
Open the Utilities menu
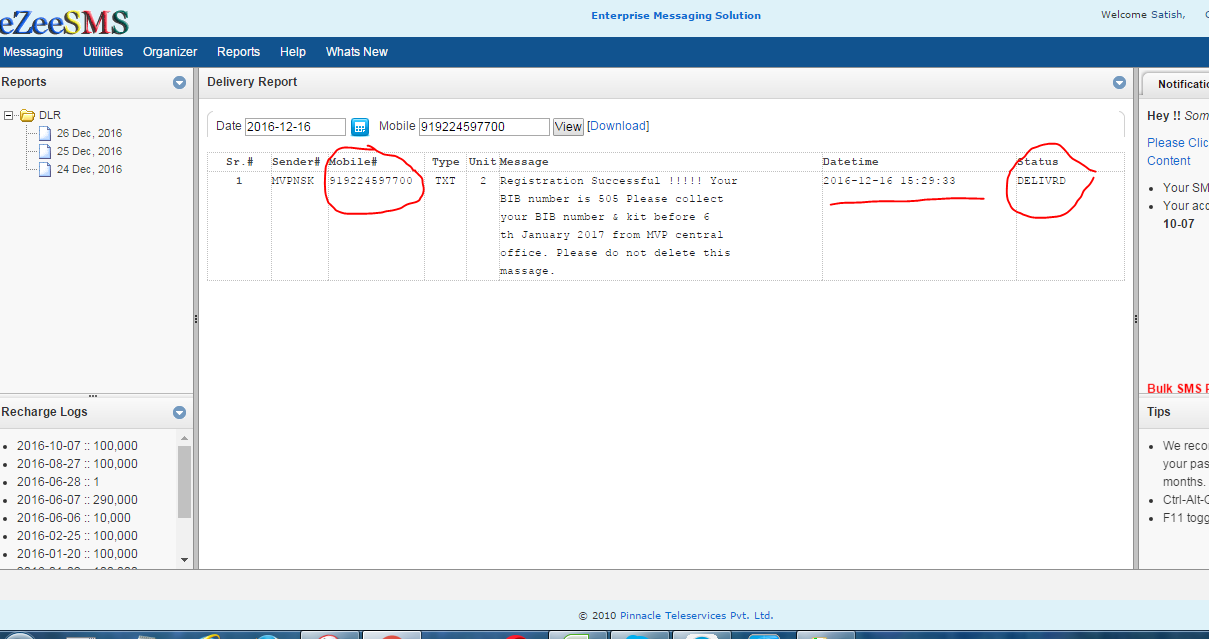click(103, 52)
